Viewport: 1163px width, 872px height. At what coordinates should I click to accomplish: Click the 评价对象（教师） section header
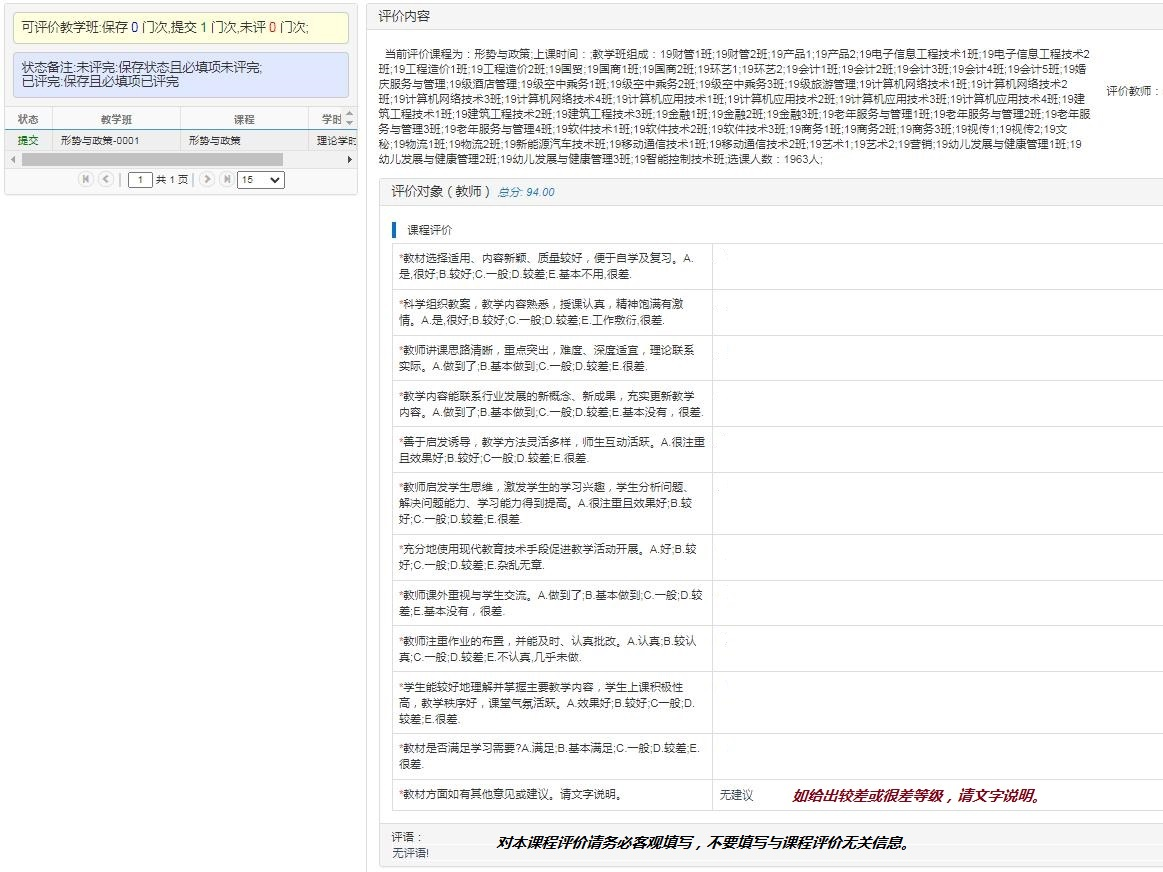(x=441, y=192)
